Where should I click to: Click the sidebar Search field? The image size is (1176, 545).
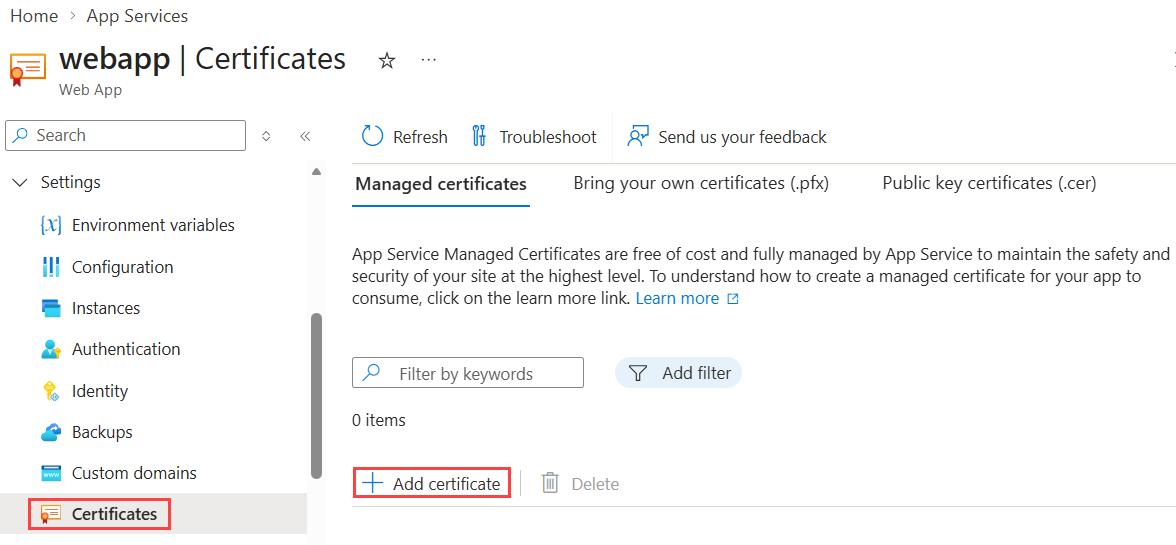[x=125, y=136]
